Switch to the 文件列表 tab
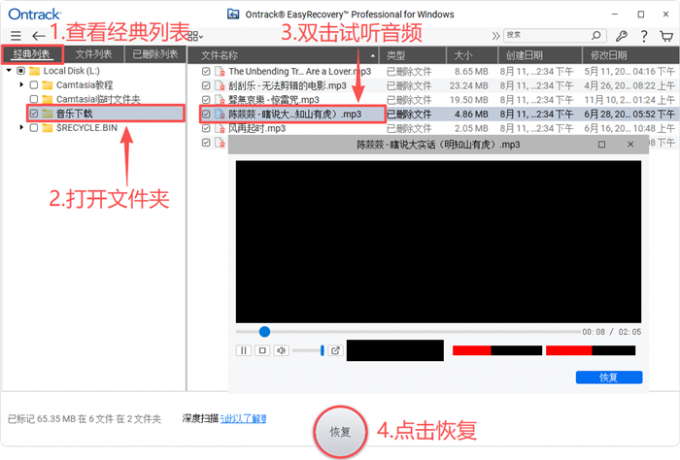680x460 pixels. click(x=94, y=54)
